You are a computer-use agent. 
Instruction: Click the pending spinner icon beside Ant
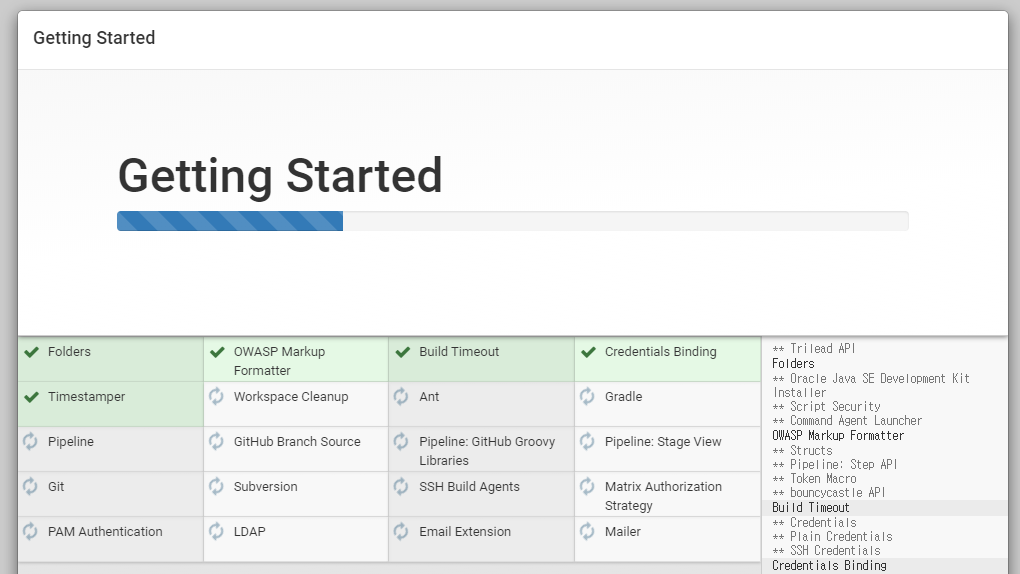point(401,396)
